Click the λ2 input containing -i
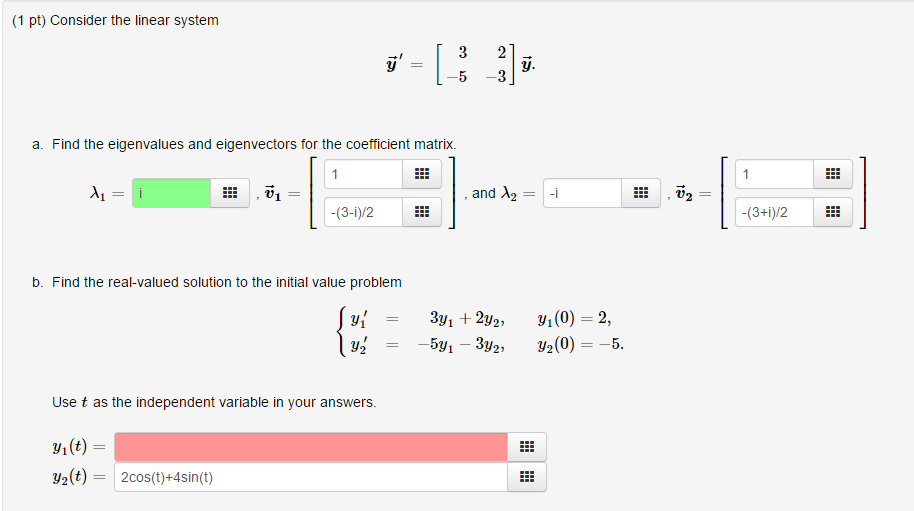This screenshot has width=914, height=511. 582,193
